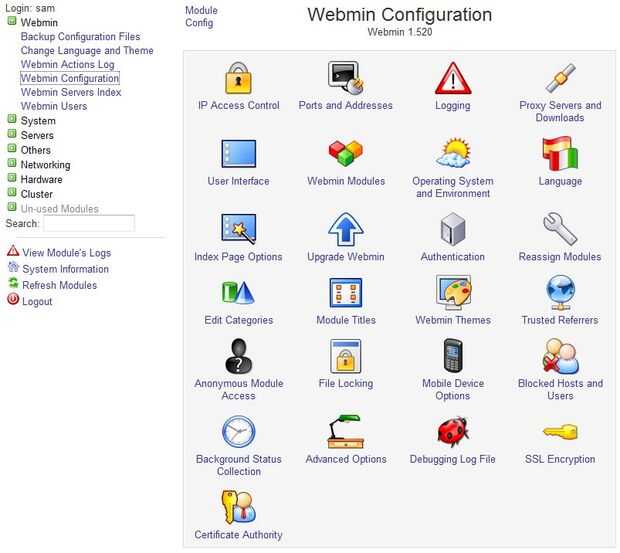Click the red Logout power icon
Image resolution: width=620 pixels, height=553 pixels.
[13, 299]
